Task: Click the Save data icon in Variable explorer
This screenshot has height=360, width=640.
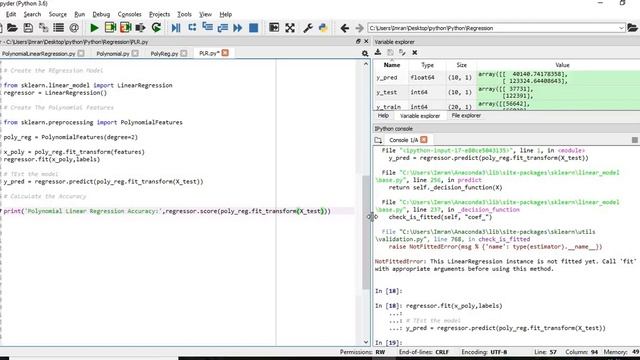Action: pyautogui.click(x=390, y=52)
